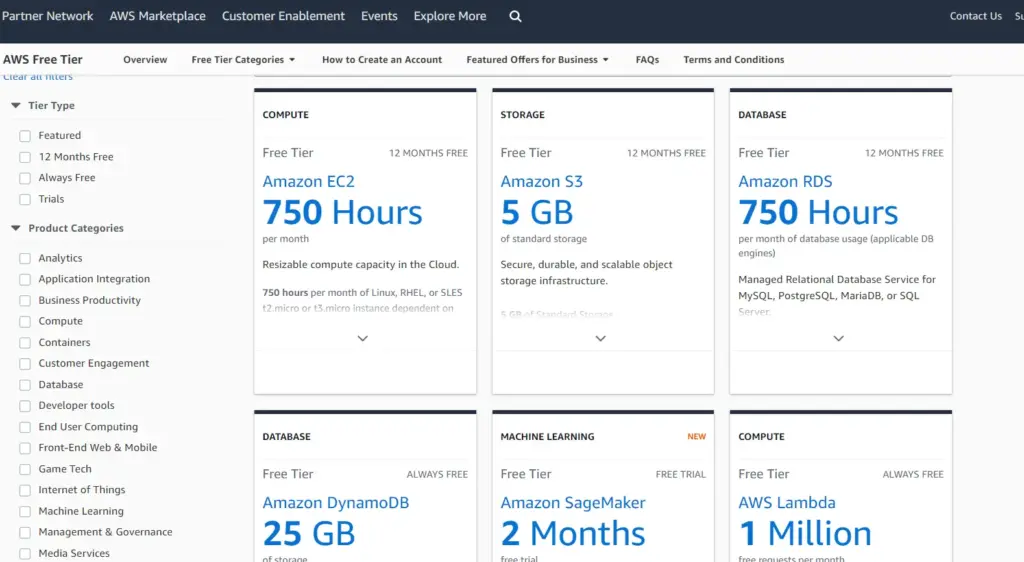The image size is (1024, 562).
Task: Collapse the Tier Type filter section
Action: pyautogui.click(x=16, y=105)
